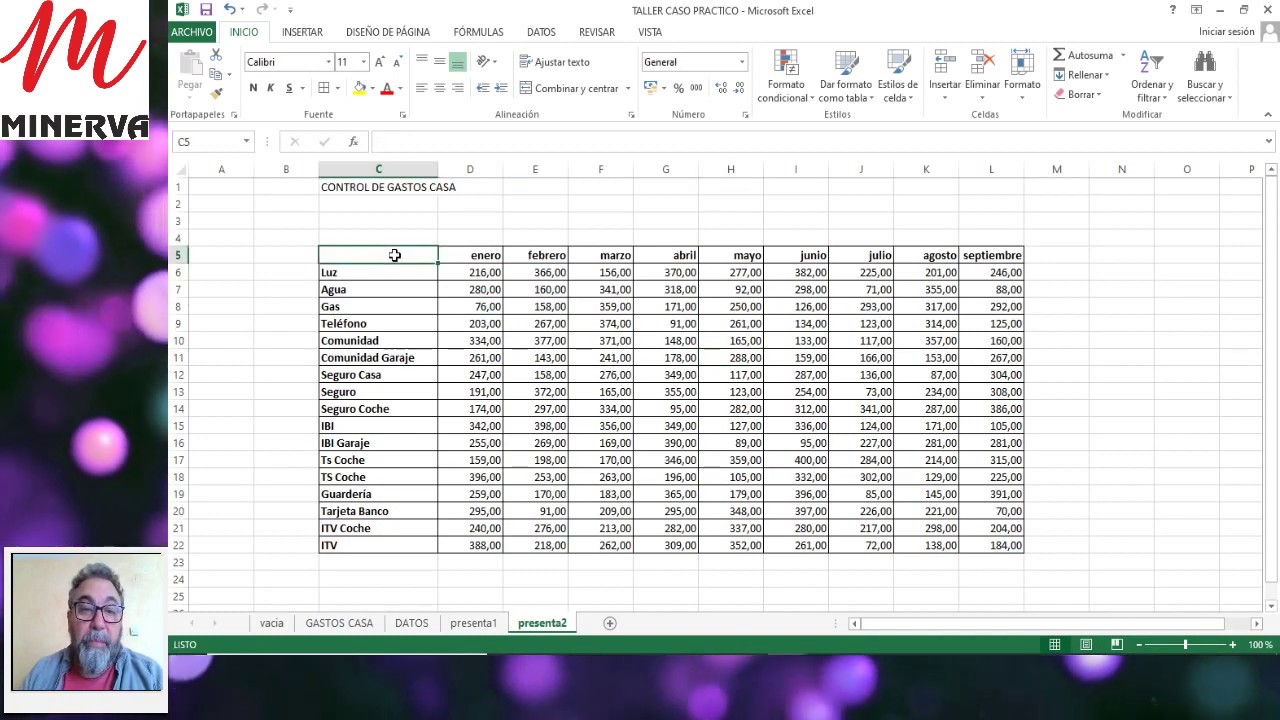Increase font size with the large A
The image size is (1280, 720).
(x=379, y=62)
